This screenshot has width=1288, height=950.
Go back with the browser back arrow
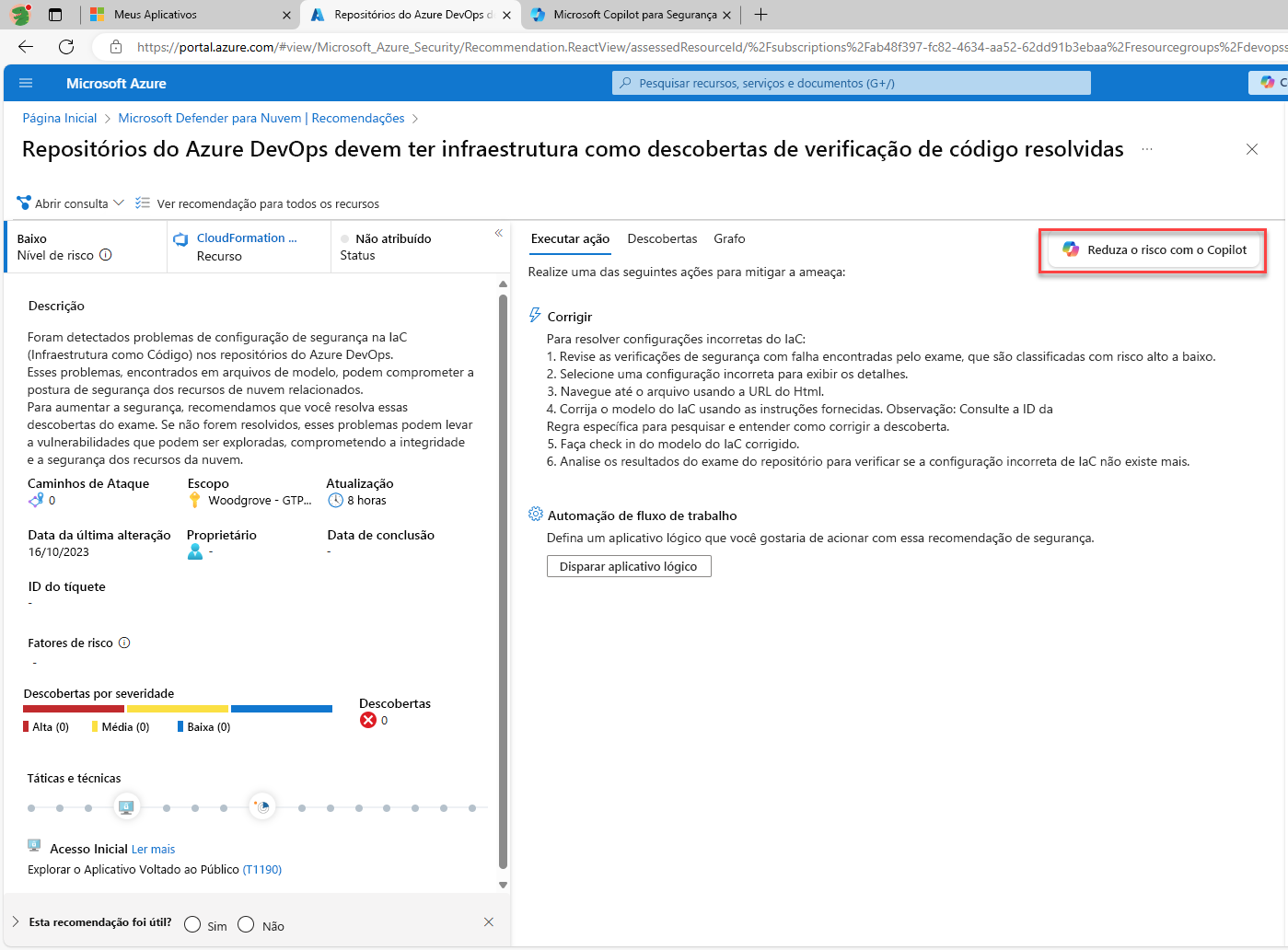coord(26,47)
